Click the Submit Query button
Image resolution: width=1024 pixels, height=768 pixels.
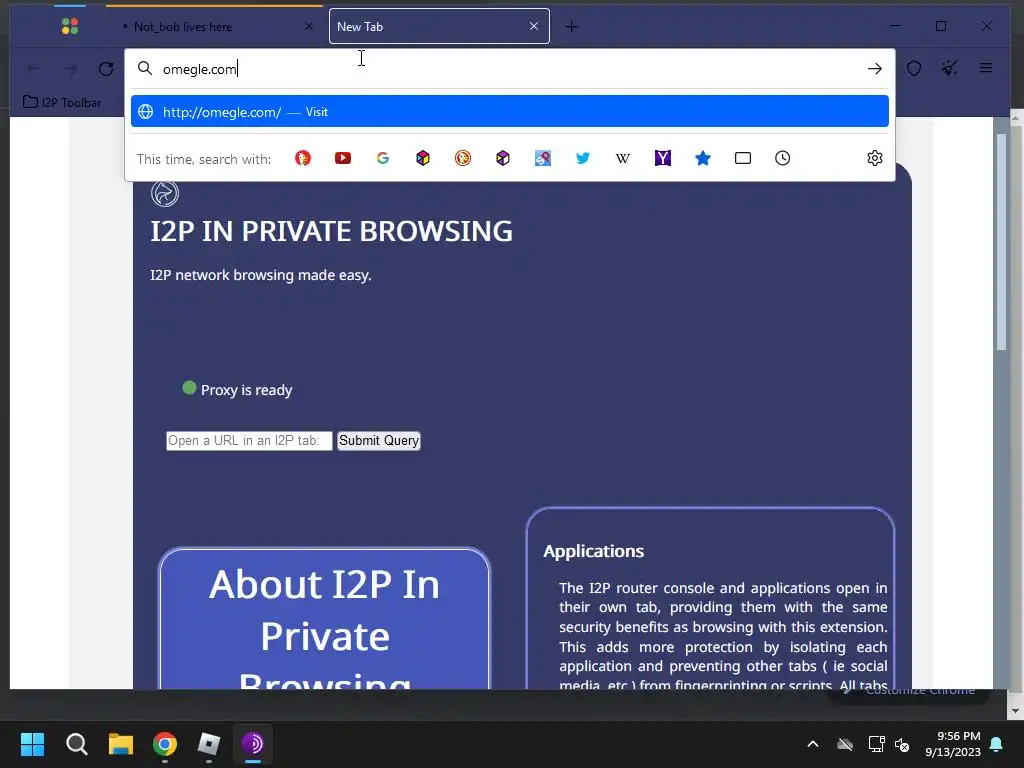[x=379, y=441]
